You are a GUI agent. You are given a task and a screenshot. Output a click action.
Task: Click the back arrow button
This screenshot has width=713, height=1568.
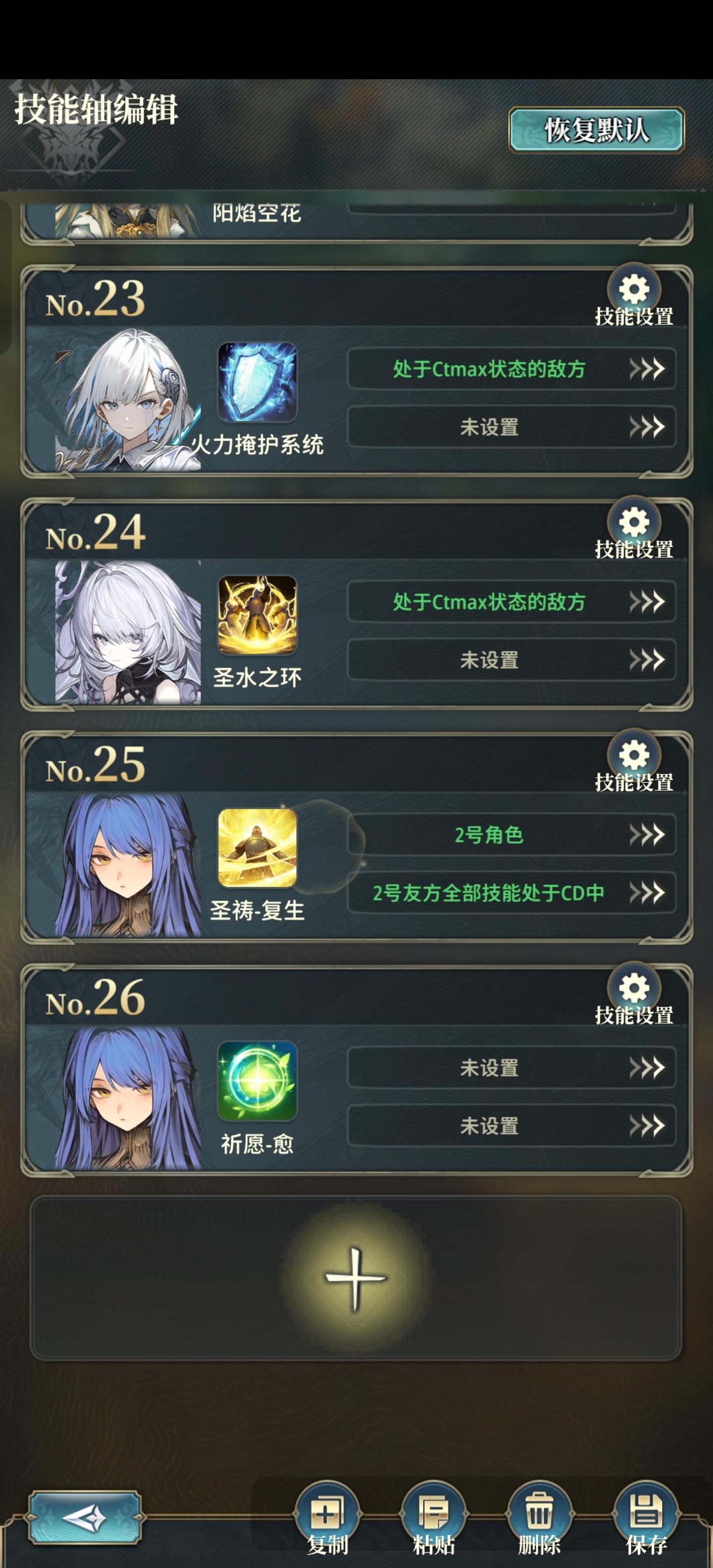coord(85,1518)
